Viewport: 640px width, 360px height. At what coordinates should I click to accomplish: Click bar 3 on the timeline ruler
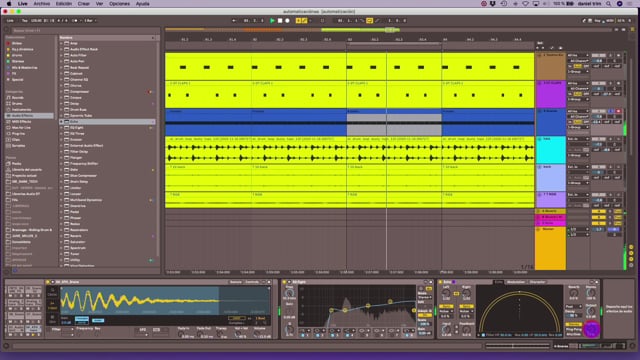pos(350,40)
